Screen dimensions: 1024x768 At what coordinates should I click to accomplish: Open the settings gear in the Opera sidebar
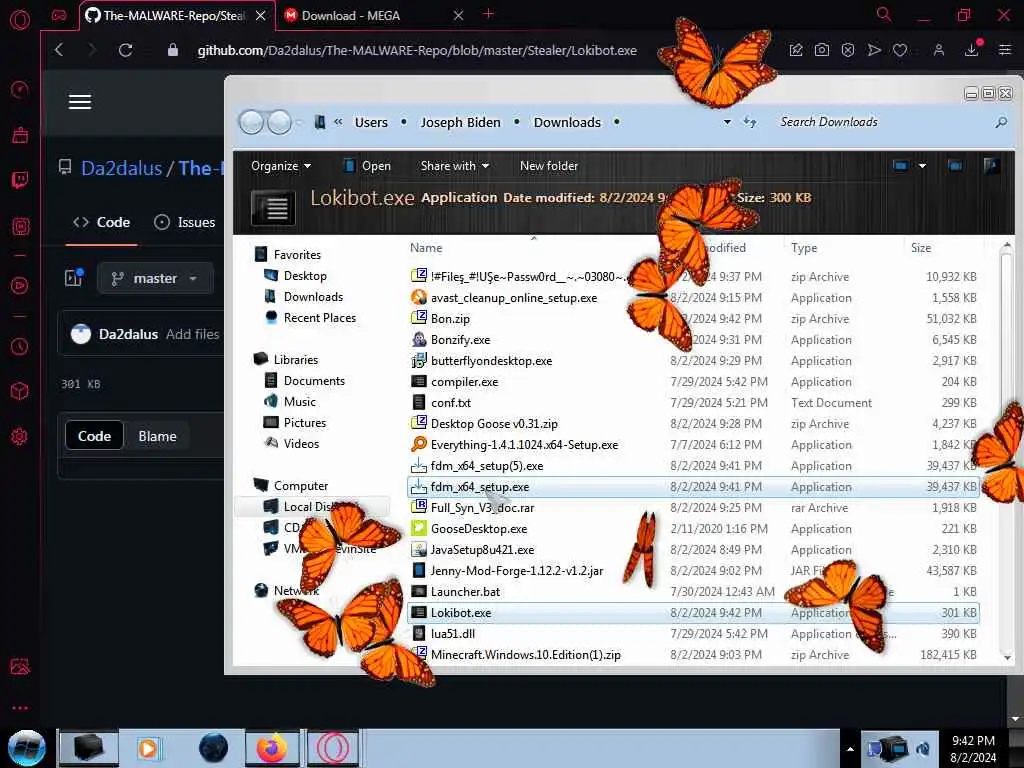[20, 436]
